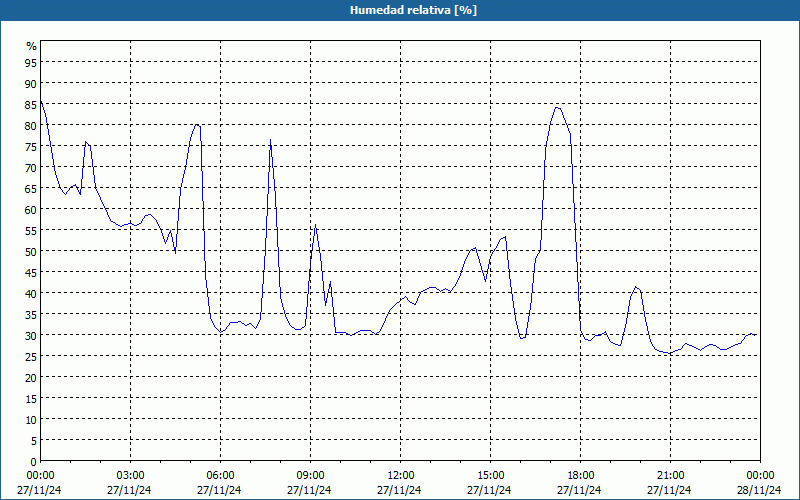Click the 65 y-axis label
Screen dimensions: 800x500
pos(32,188)
